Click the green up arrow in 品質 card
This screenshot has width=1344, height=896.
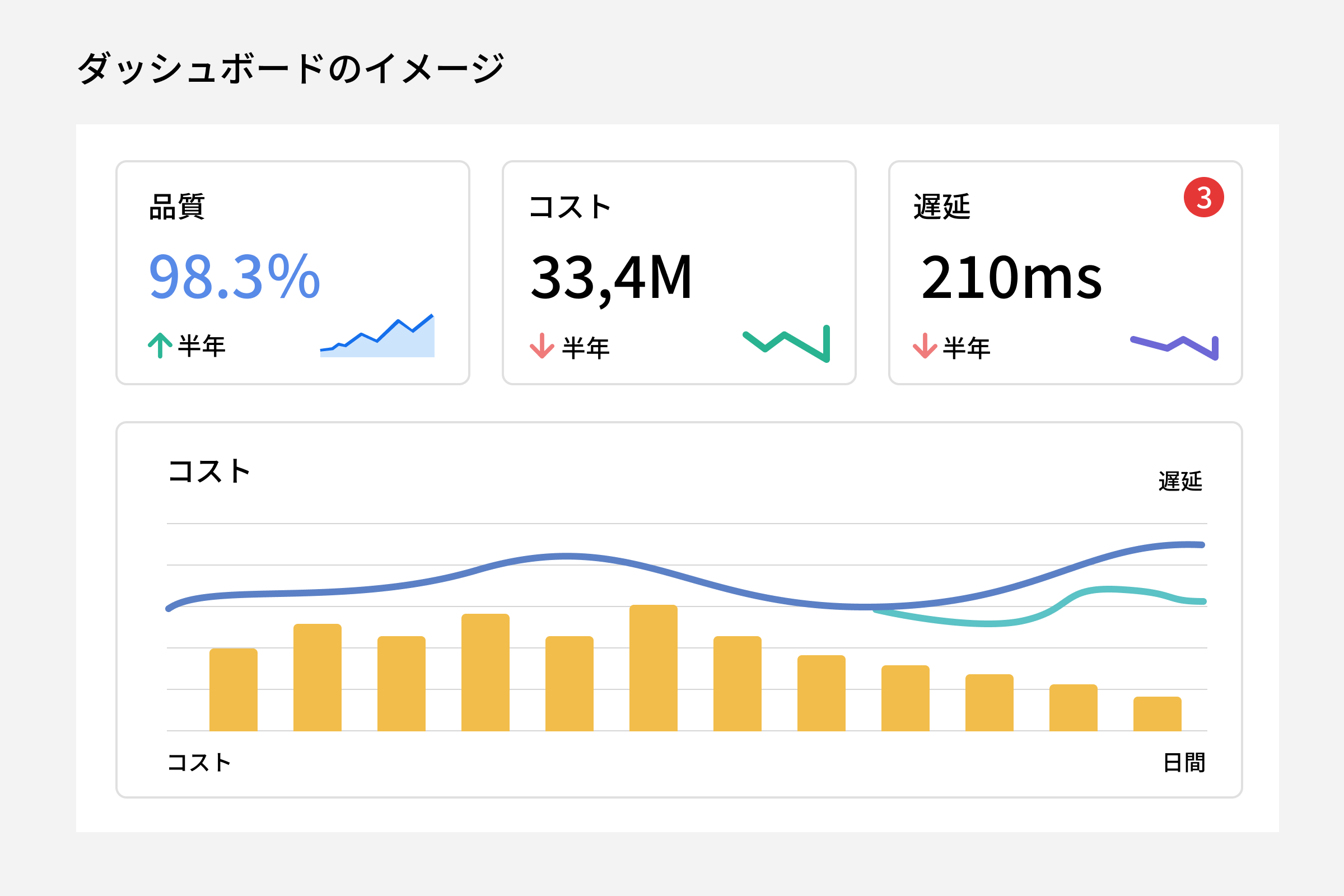coord(160,345)
